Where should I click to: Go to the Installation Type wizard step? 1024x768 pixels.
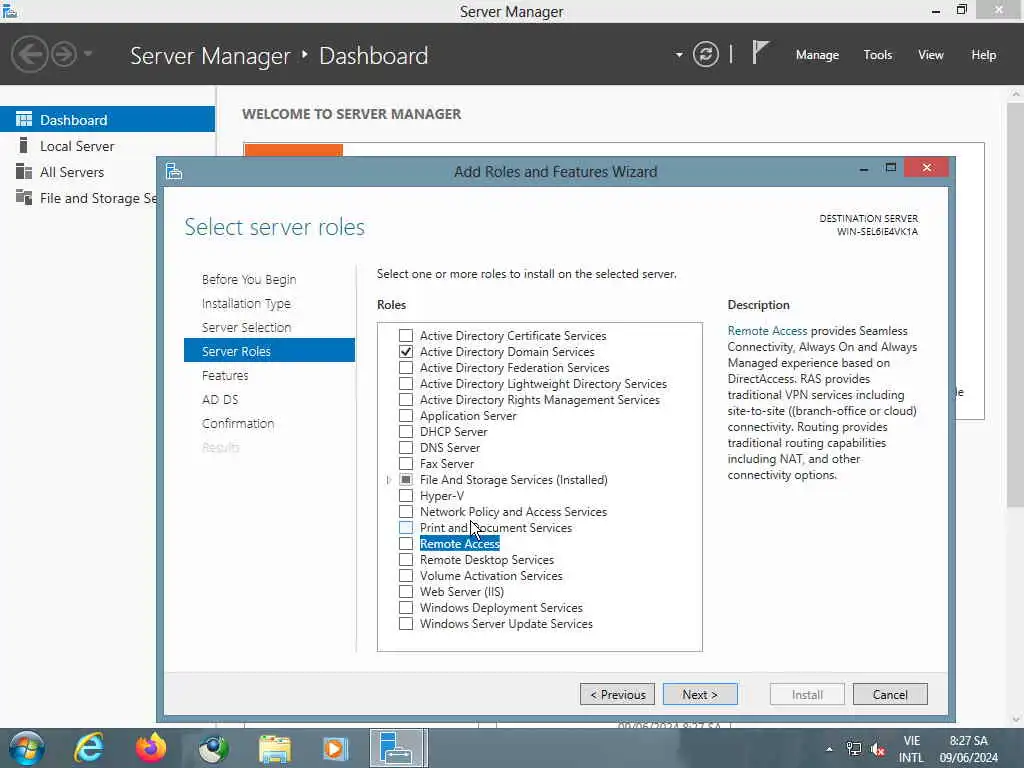point(246,304)
